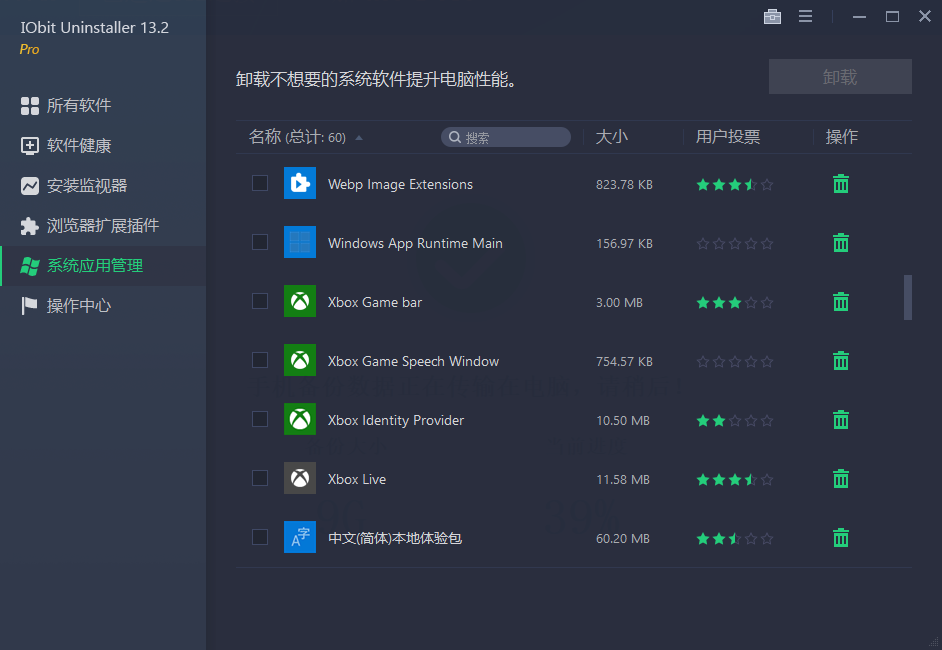Check the 中文(简体)本地体验包 checkbox
942x650 pixels.
[260, 537]
